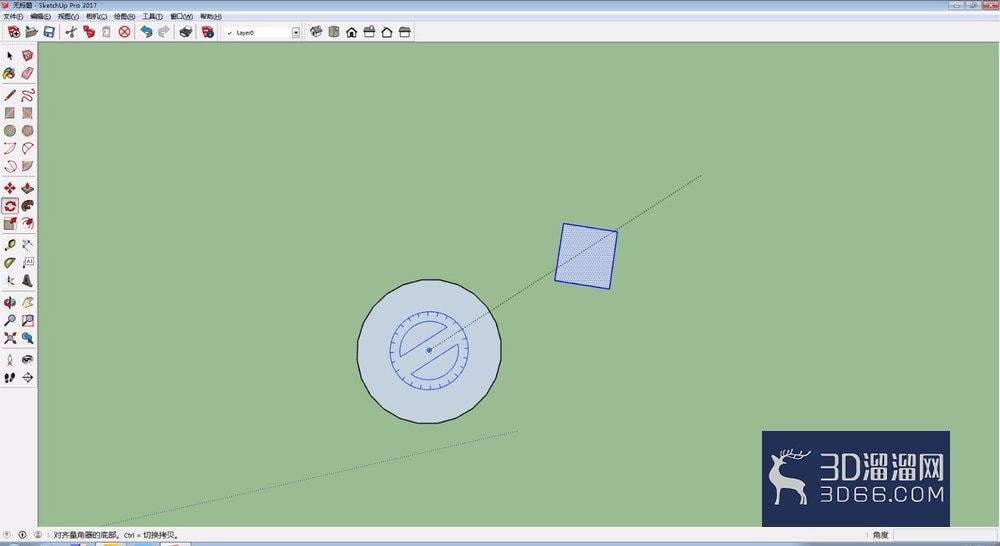The width and height of the screenshot is (1000, 546).
Task: Select the Pan hand tool
Action: pos(27,302)
